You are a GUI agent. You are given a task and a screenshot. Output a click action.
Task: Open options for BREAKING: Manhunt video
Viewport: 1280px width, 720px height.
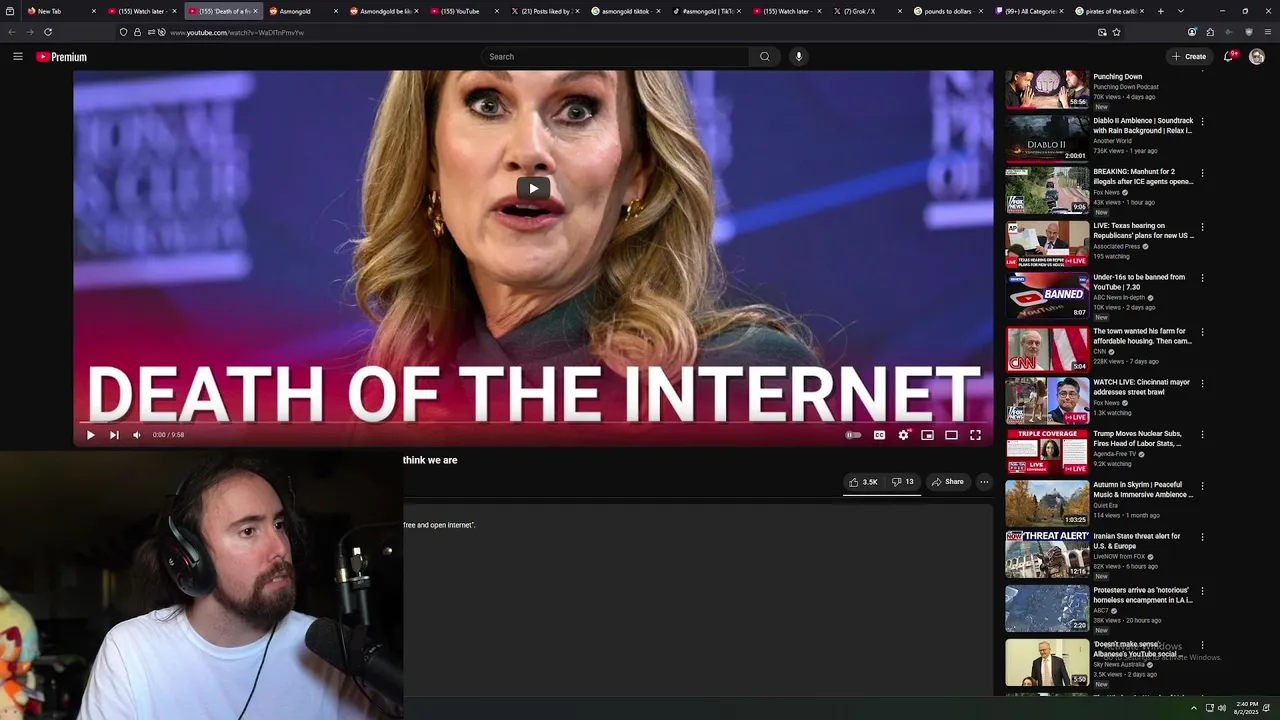click(1202, 173)
